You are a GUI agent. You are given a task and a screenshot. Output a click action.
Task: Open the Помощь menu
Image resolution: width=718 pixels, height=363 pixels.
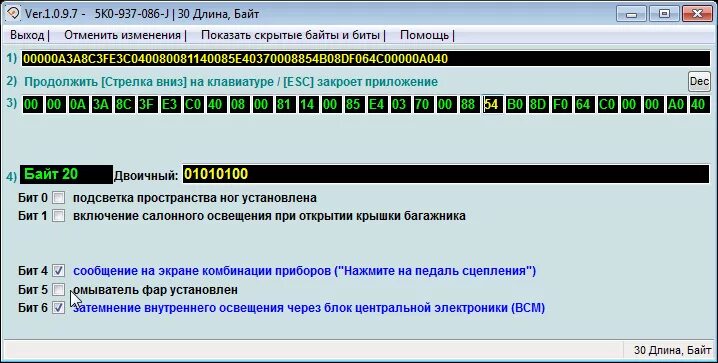click(424, 35)
